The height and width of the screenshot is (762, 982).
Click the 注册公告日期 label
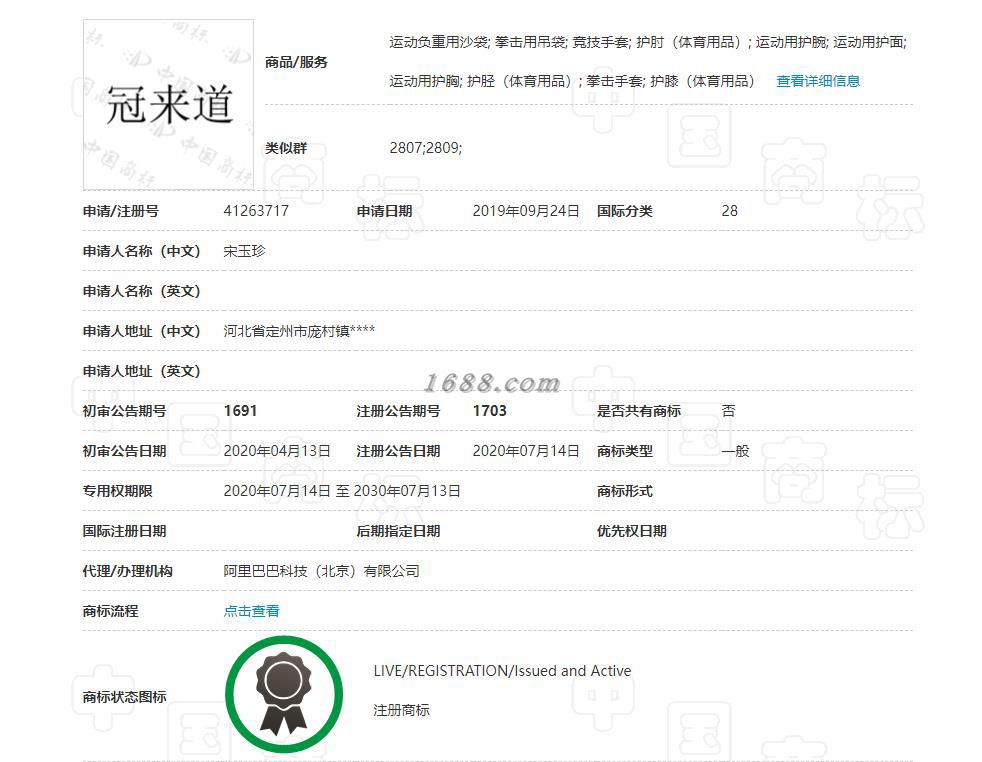pos(398,451)
